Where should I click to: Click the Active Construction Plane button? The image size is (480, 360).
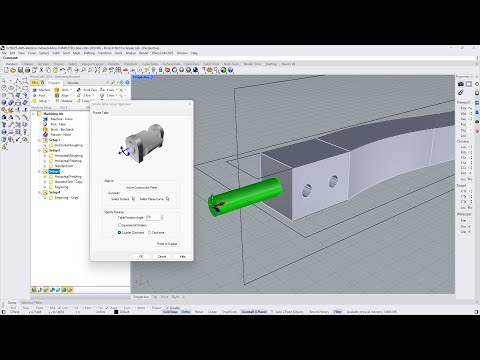pyautogui.click(x=141, y=188)
